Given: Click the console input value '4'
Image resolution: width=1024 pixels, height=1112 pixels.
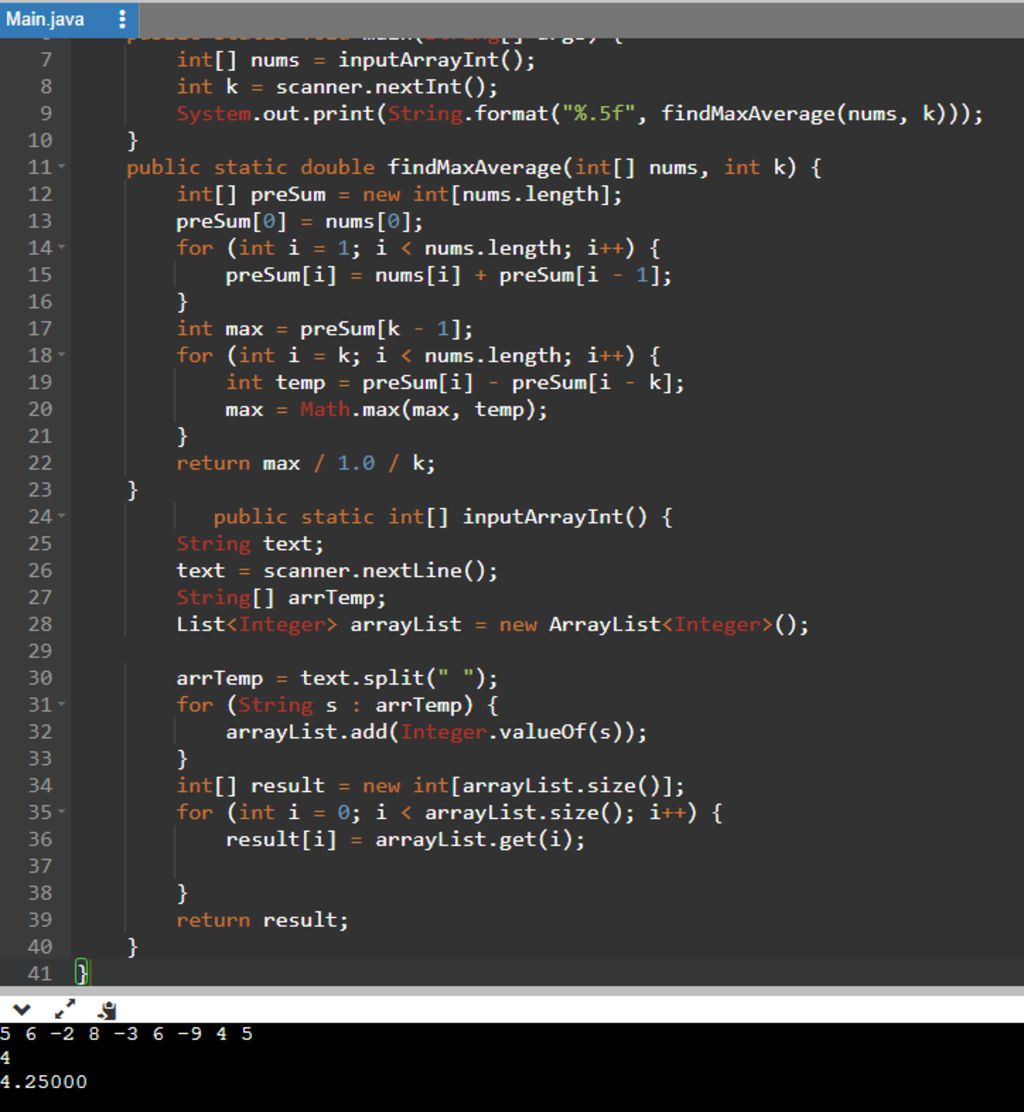Looking at the screenshot, I should point(5,1058).
